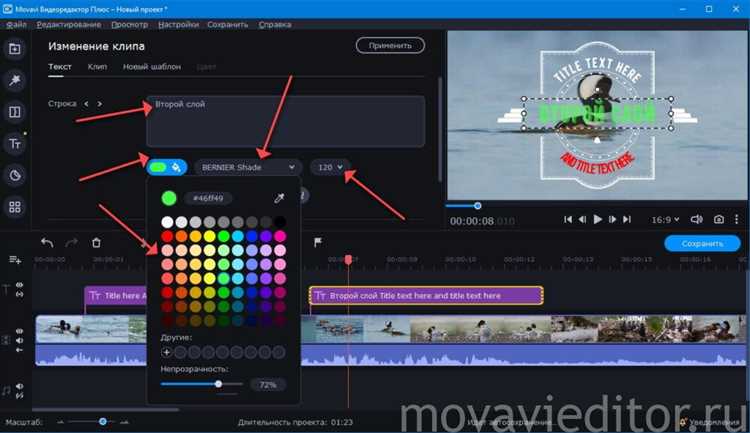The image size is (750, 433).
Task: Pick color with the eyedropper tool
Action: pos(279,198)
